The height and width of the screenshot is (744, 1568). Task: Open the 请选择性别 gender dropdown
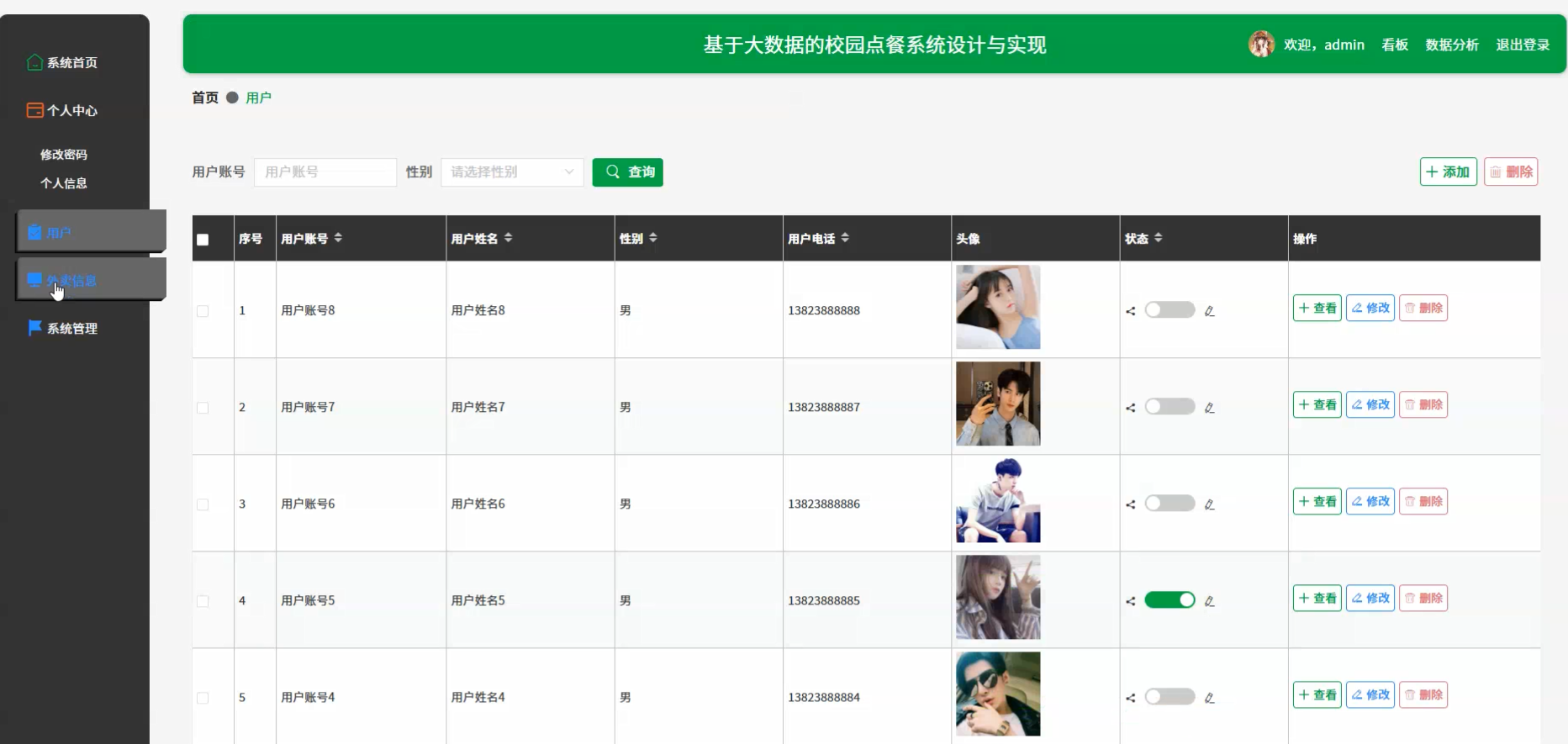click(512, 171)
